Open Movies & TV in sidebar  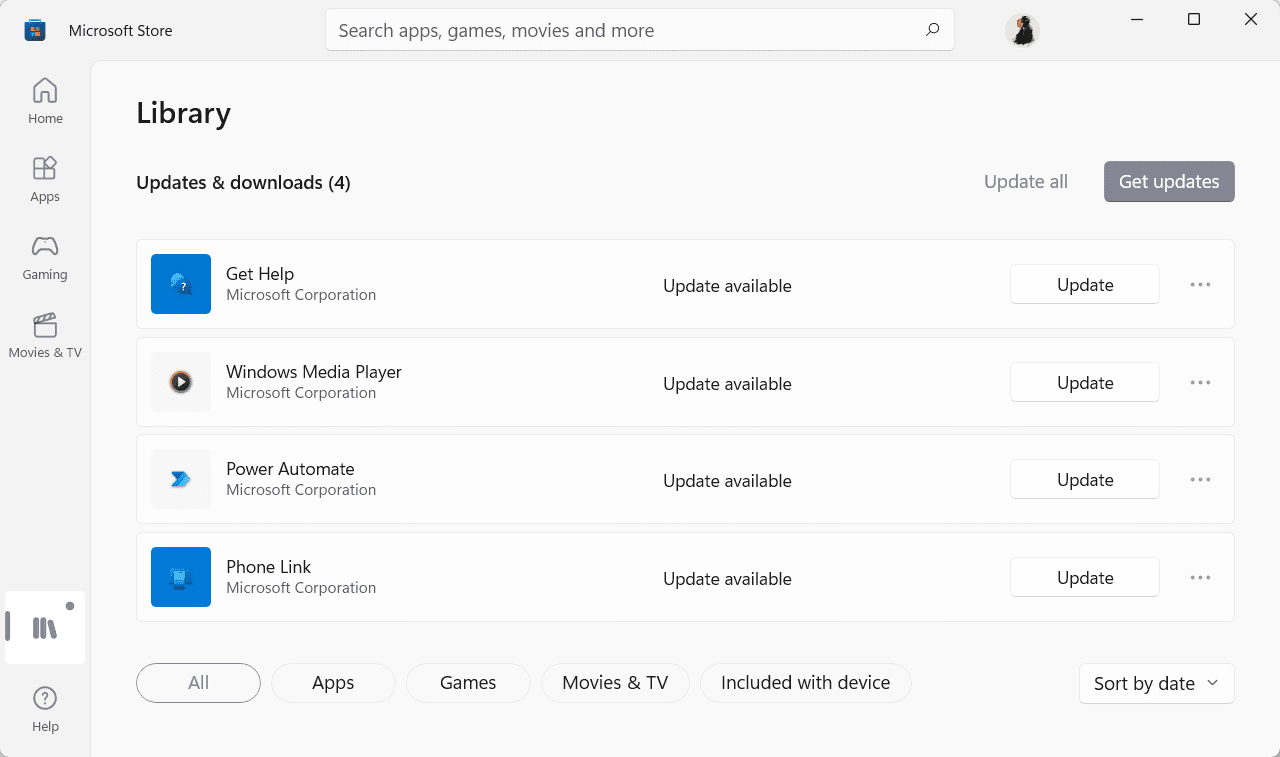45,335
